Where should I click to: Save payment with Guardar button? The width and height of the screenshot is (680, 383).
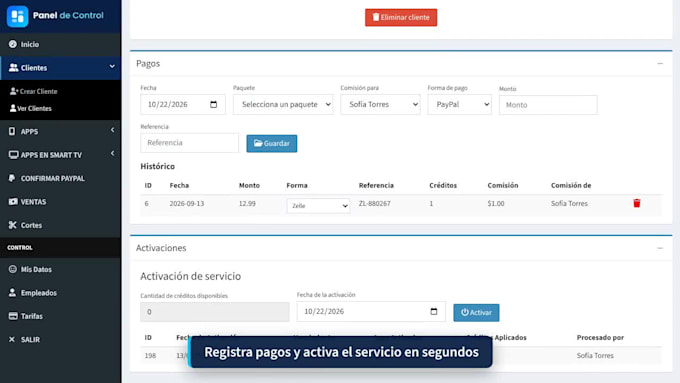271,144
